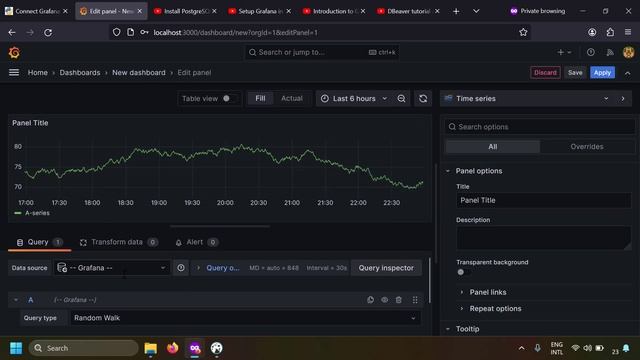Open the hamburger navigation menu
The width and height of the screenshot is (640, 360).
14,72
